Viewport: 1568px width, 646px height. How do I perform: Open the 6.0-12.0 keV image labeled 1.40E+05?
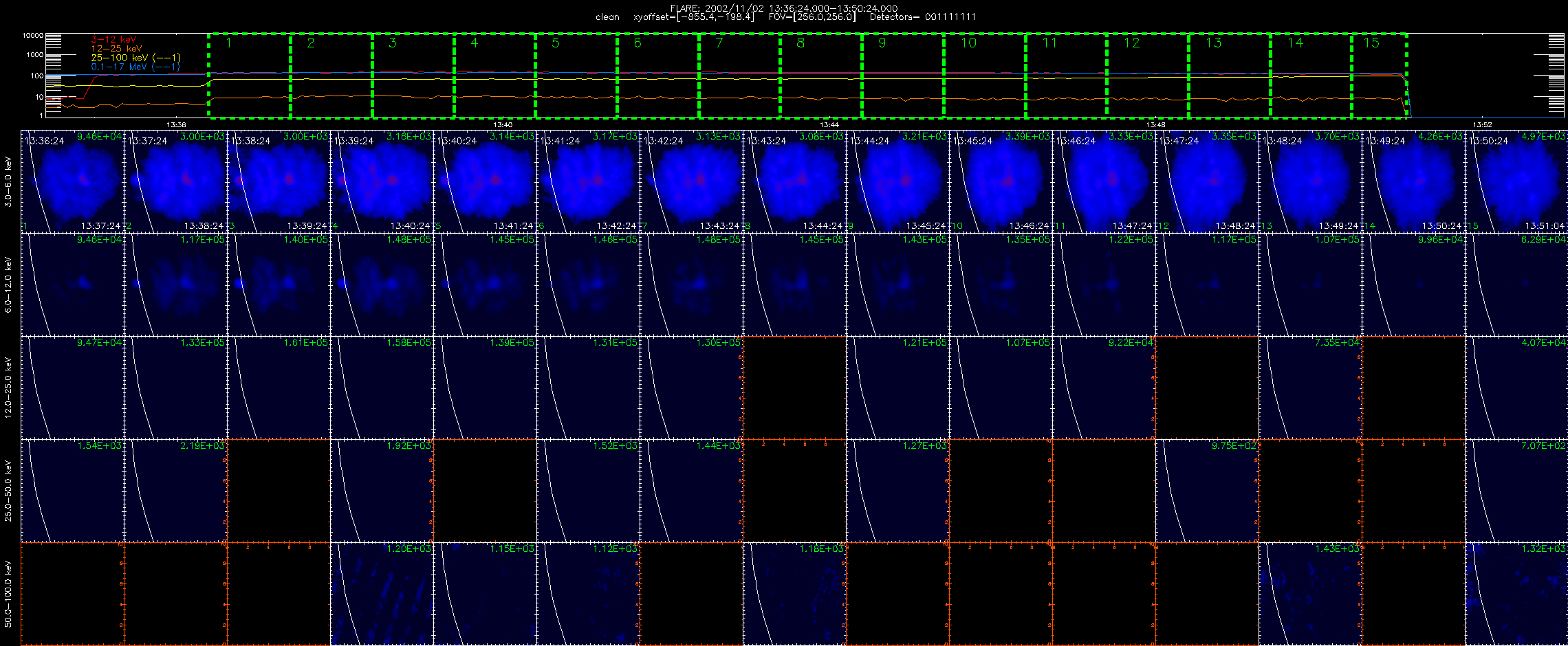pos(279,285)
